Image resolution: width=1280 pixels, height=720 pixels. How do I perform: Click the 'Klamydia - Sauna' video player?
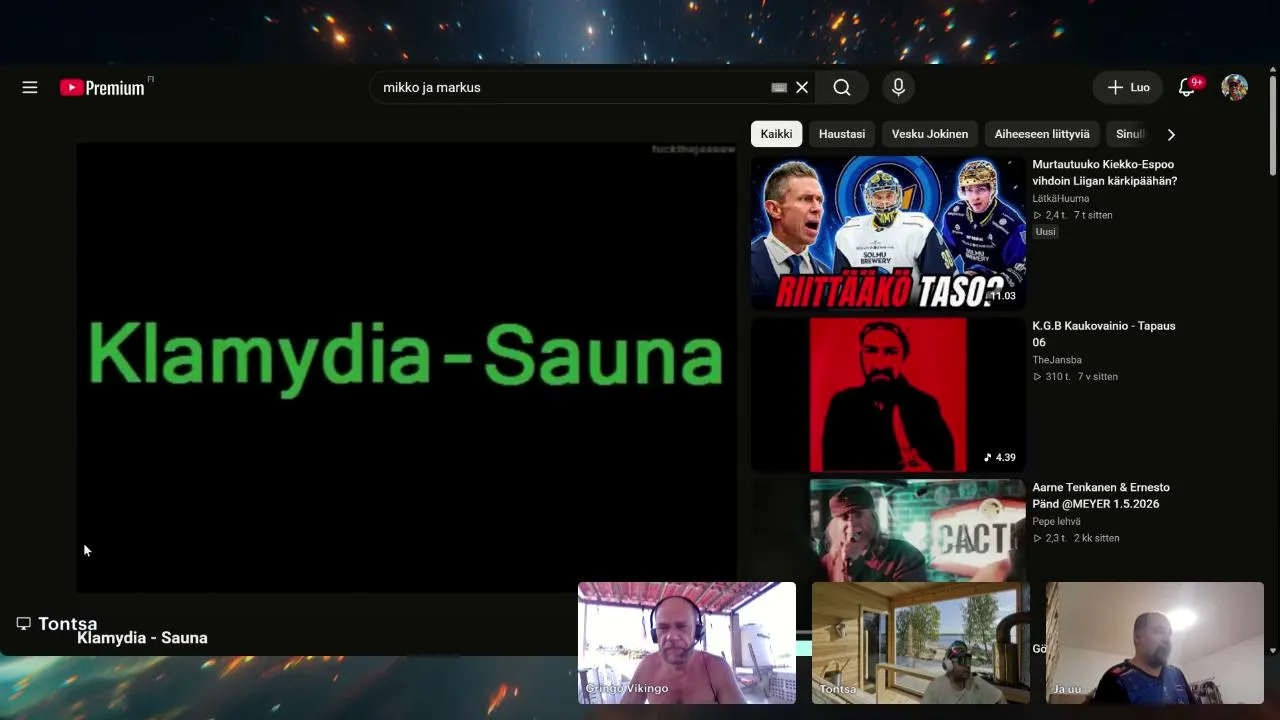(406, 367)
